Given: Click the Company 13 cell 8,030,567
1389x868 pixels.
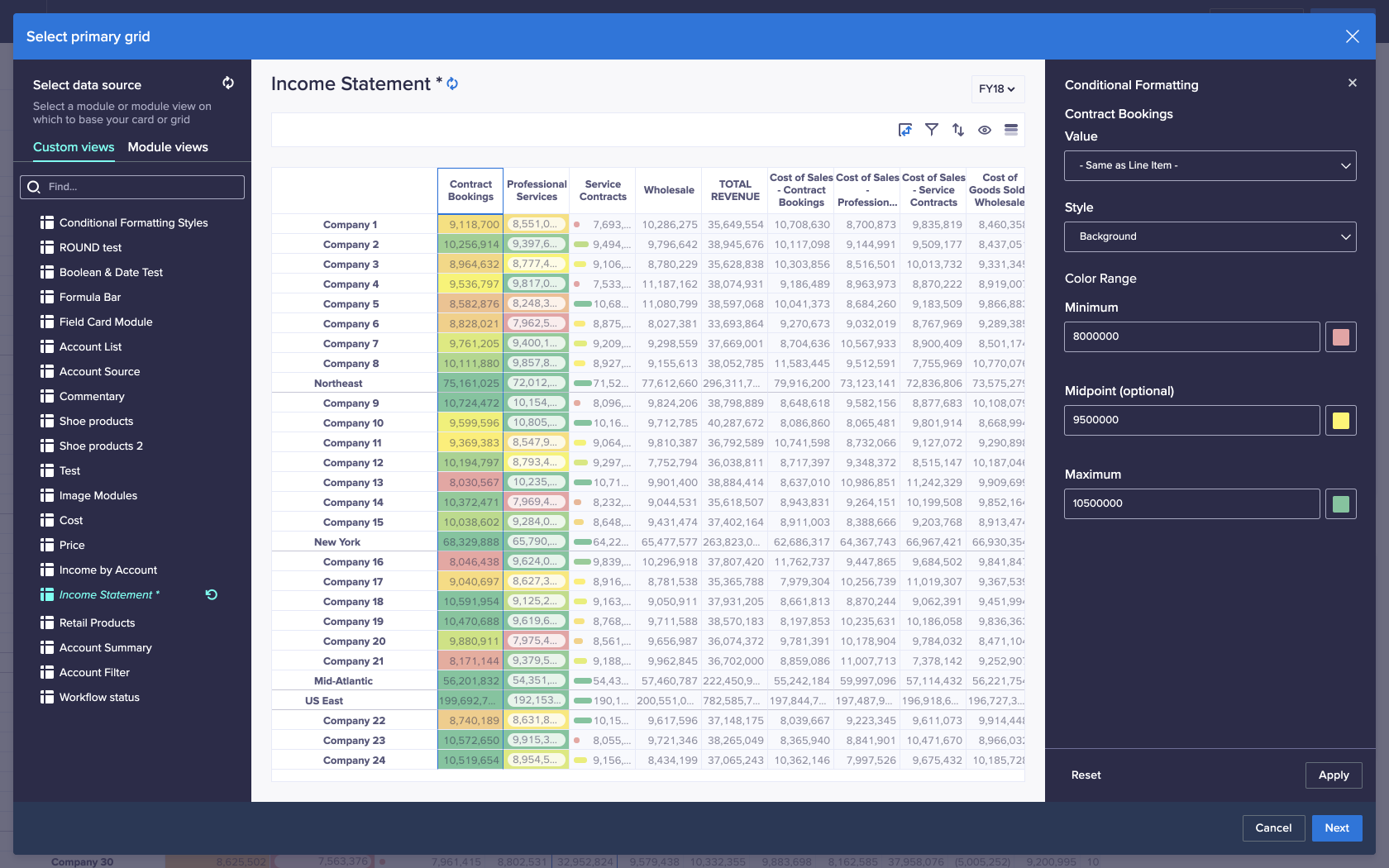Looking at the screenshot, I should point(470,483).
